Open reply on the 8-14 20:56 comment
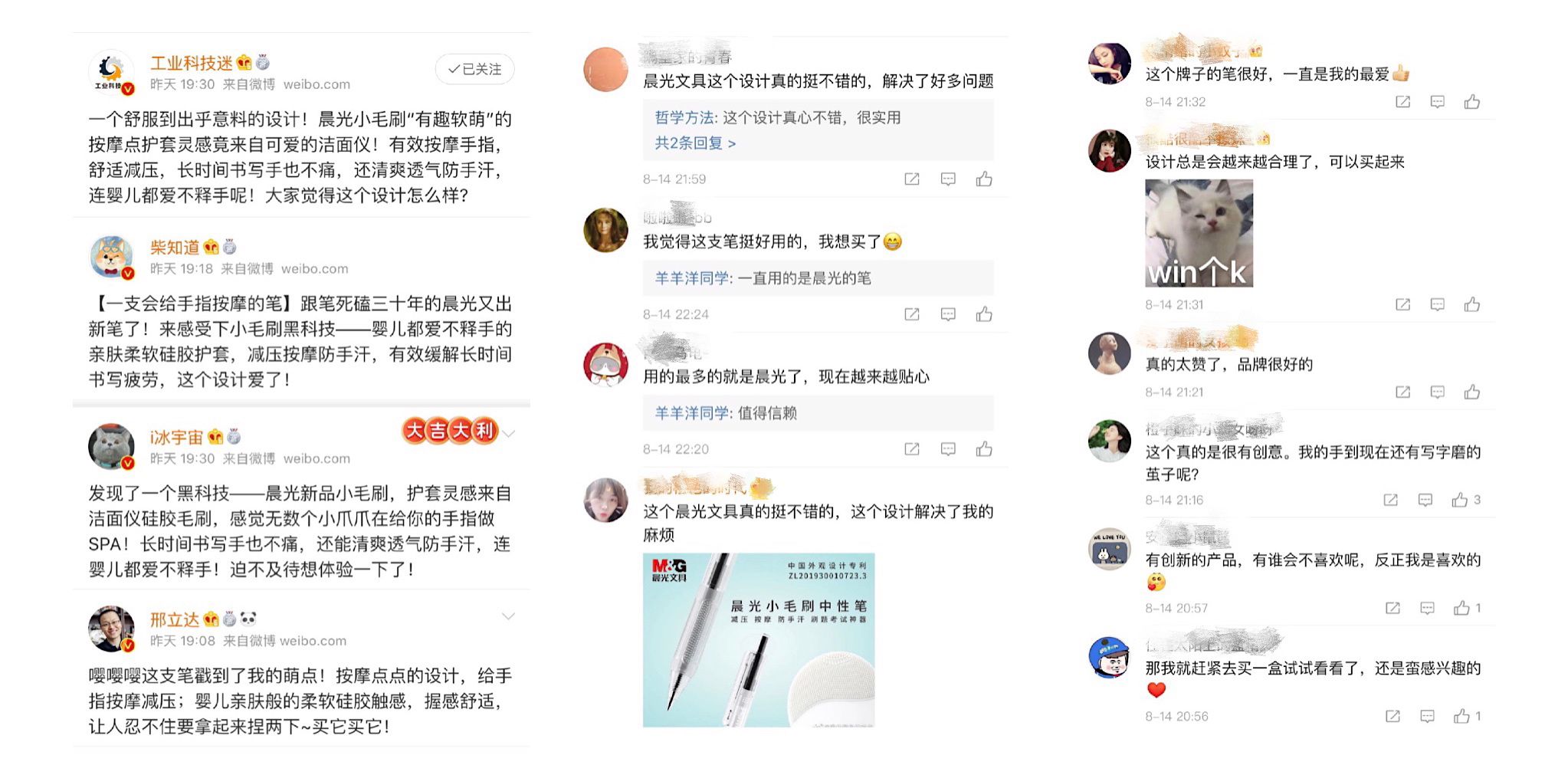Viewport: 1568px width, 765px height. pyautogui.click(x=1427, y=716)
